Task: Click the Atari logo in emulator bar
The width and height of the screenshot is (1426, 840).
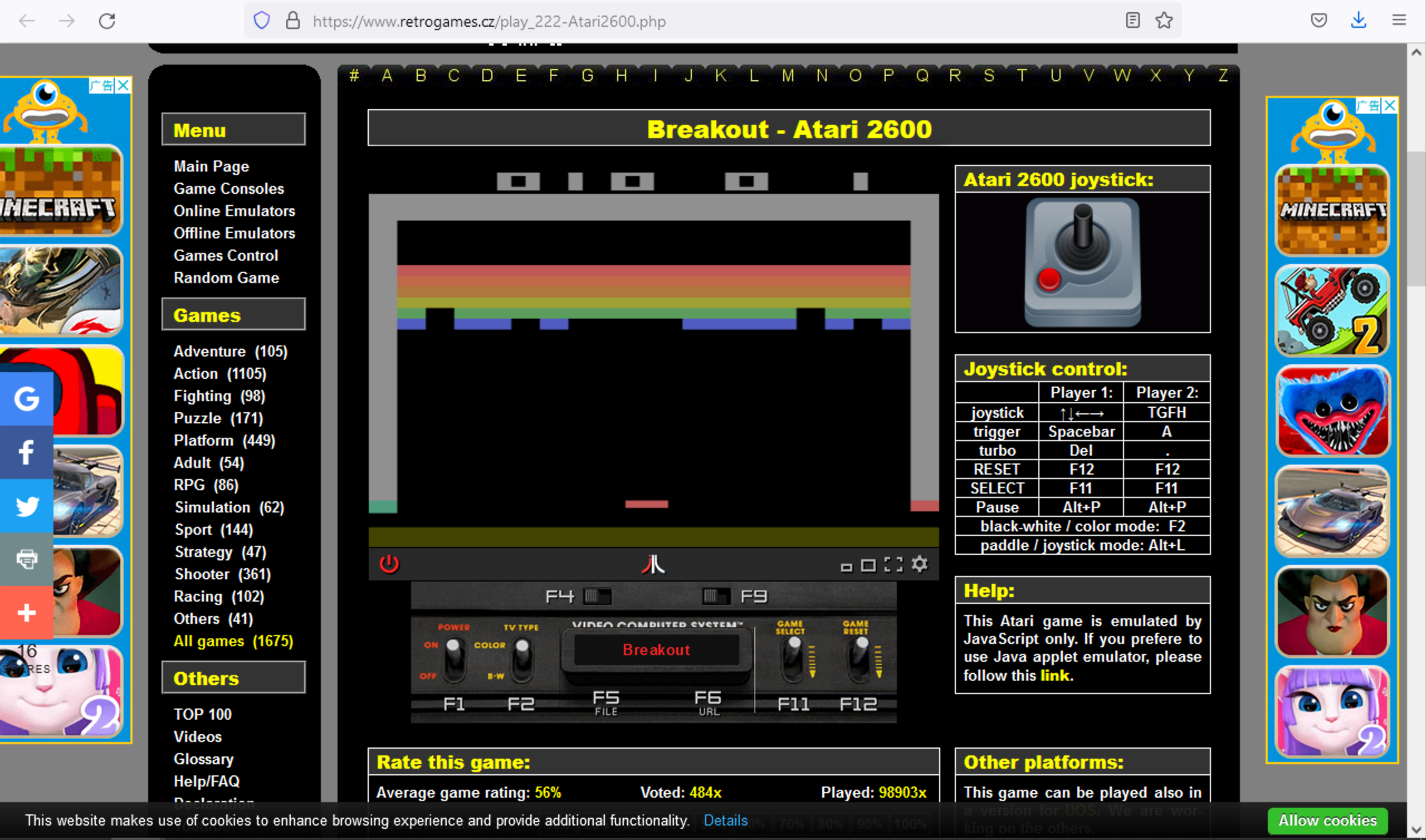Action: point(653,564)
